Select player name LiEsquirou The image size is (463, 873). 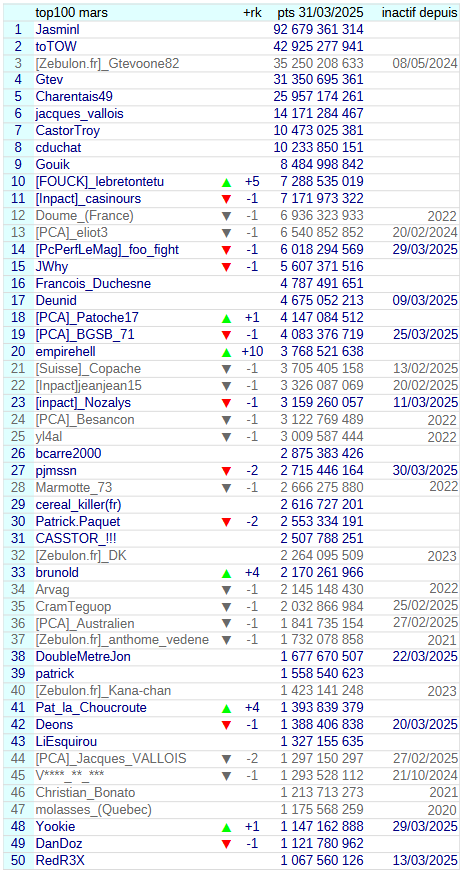pyautogui.click(x=66, y=743)
